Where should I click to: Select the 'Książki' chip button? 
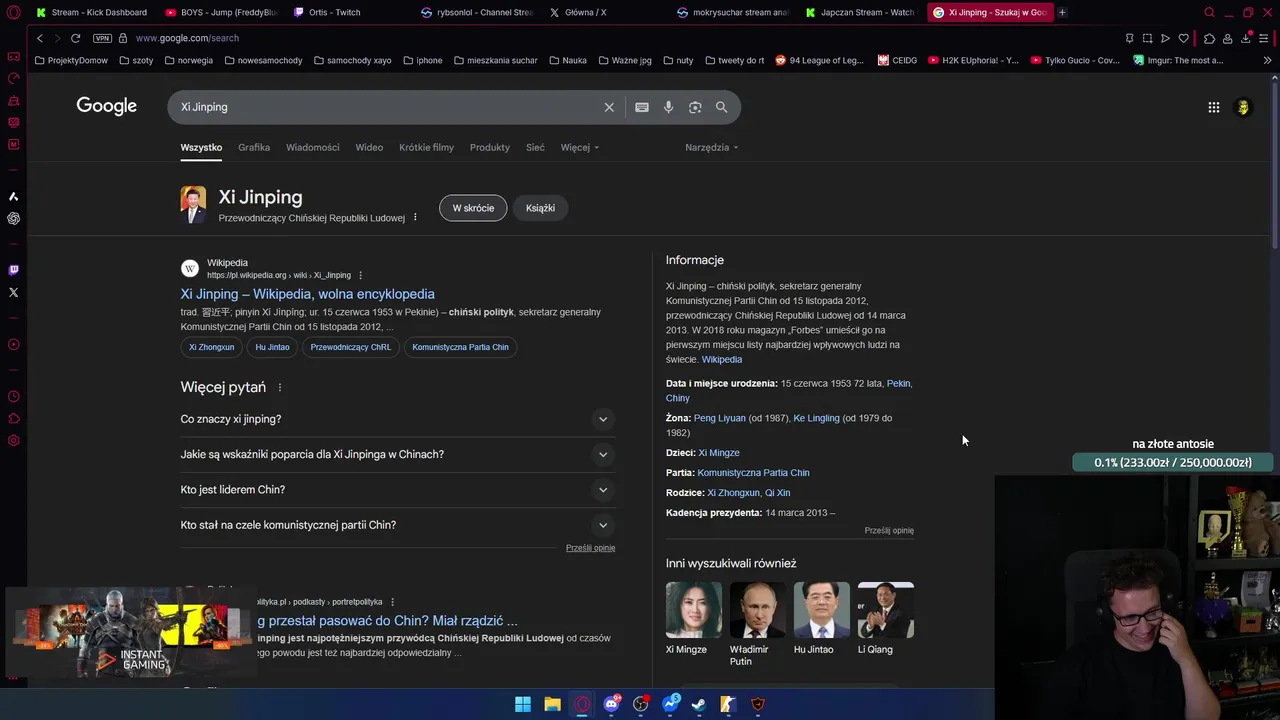point(540,208)
